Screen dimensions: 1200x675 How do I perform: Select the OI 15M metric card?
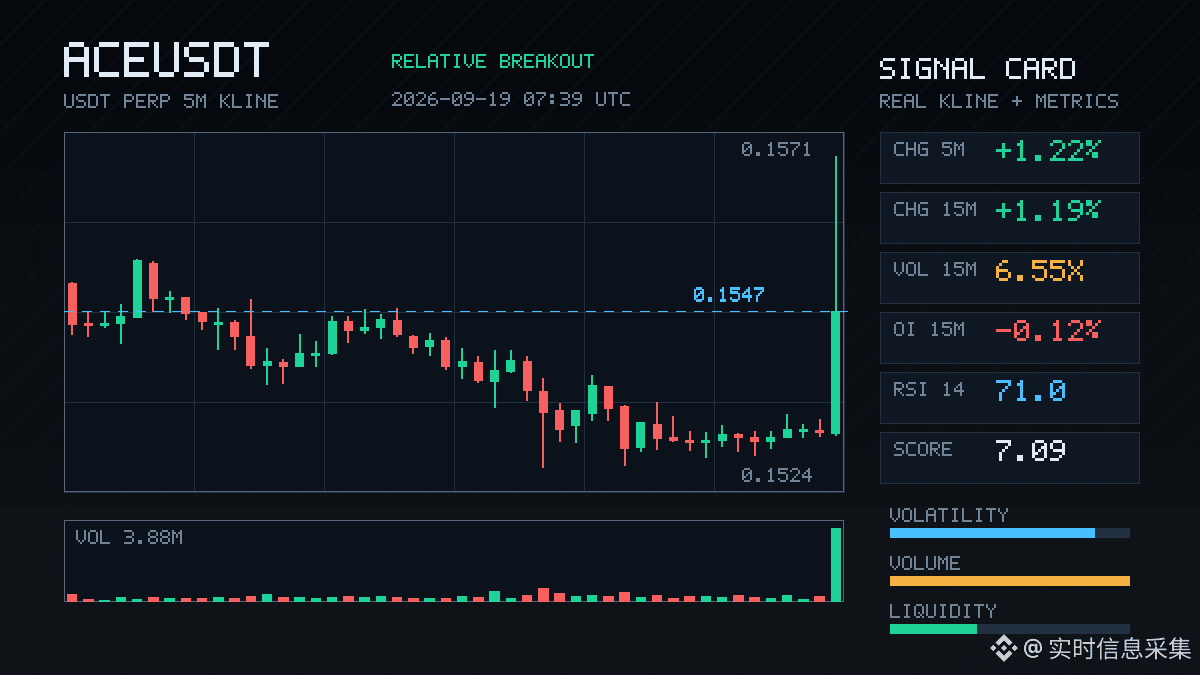1009,338
